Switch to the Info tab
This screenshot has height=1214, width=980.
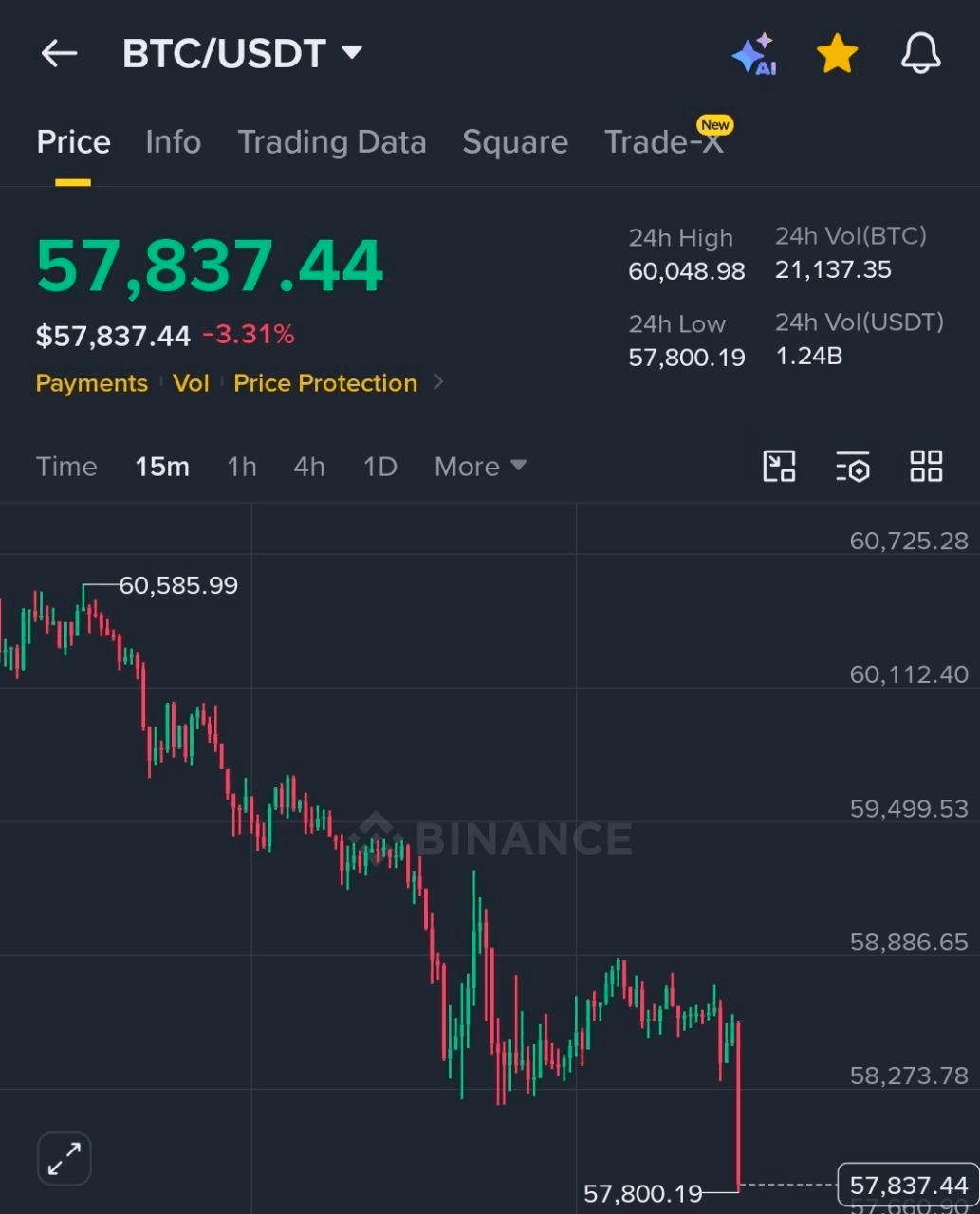click(x=173, y=142)
